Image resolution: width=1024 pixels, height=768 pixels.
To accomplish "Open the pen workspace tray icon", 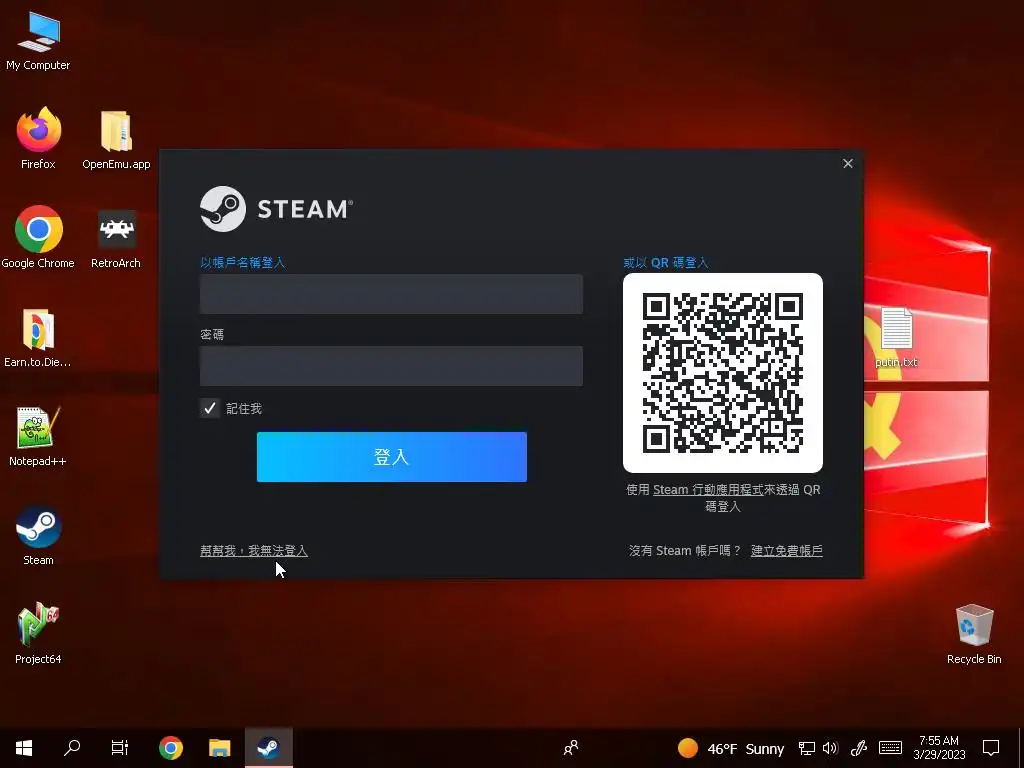I will pyautogui.click(x=859, y=748).
